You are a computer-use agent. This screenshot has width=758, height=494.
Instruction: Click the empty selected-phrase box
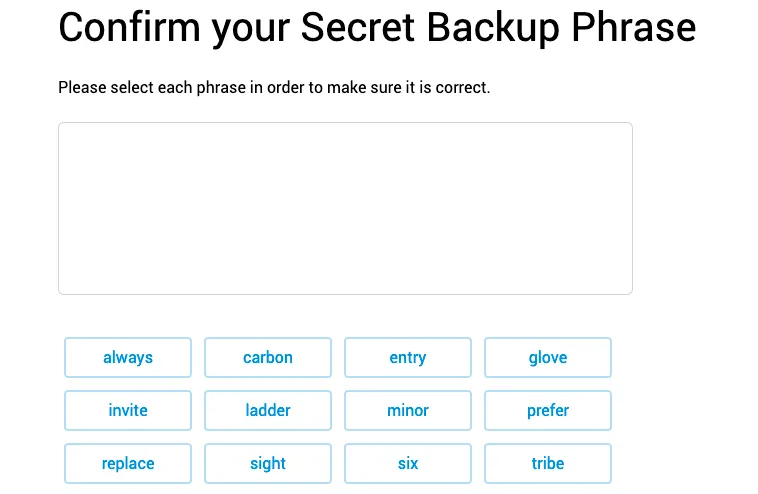345,208
